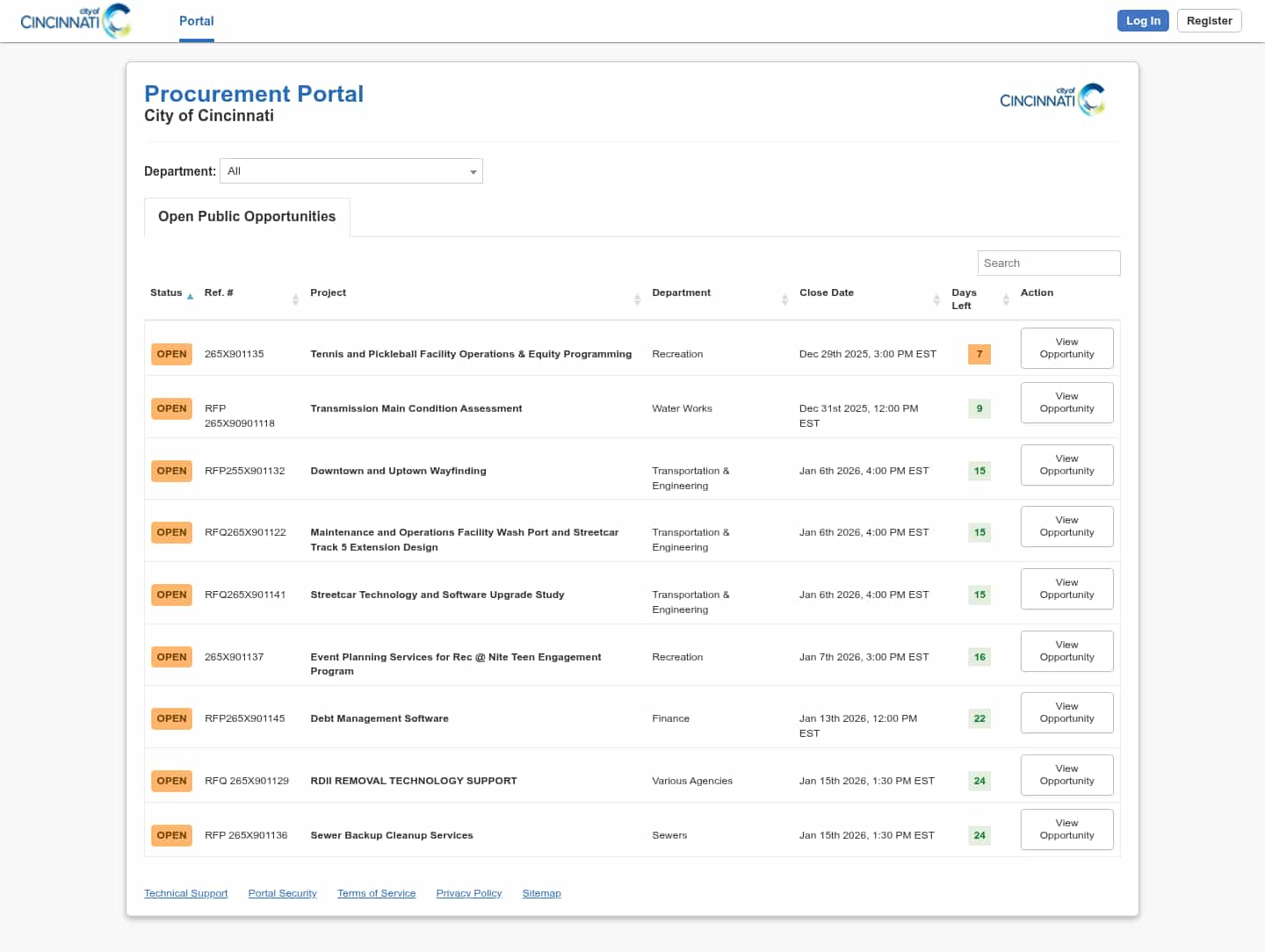This screenshot has height=952, width=1265.
Task: Open the Department filter dropdown
Action: pos(351,171)
